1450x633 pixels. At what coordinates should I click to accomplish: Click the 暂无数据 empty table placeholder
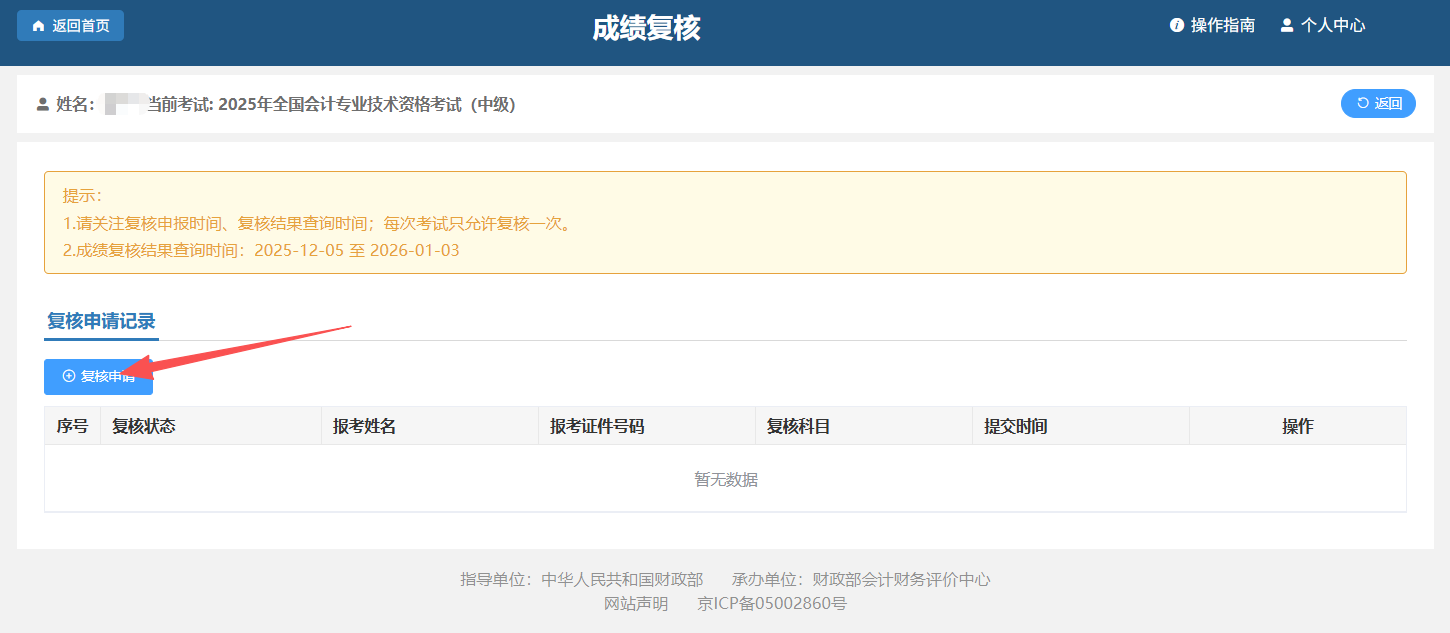click(x=726, y=480)
